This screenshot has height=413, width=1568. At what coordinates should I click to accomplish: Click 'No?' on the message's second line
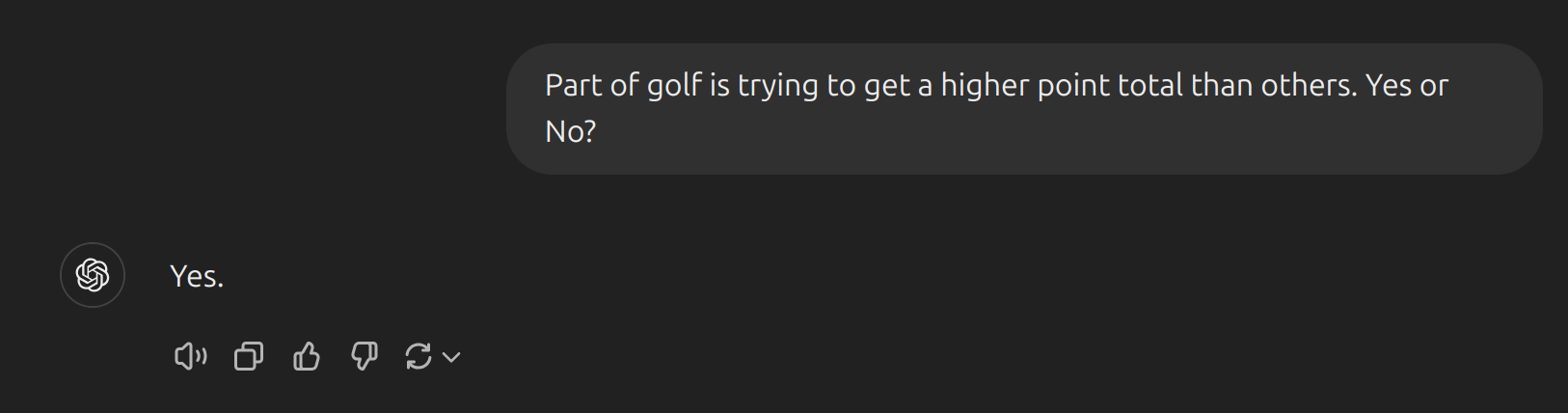(571, 132)
